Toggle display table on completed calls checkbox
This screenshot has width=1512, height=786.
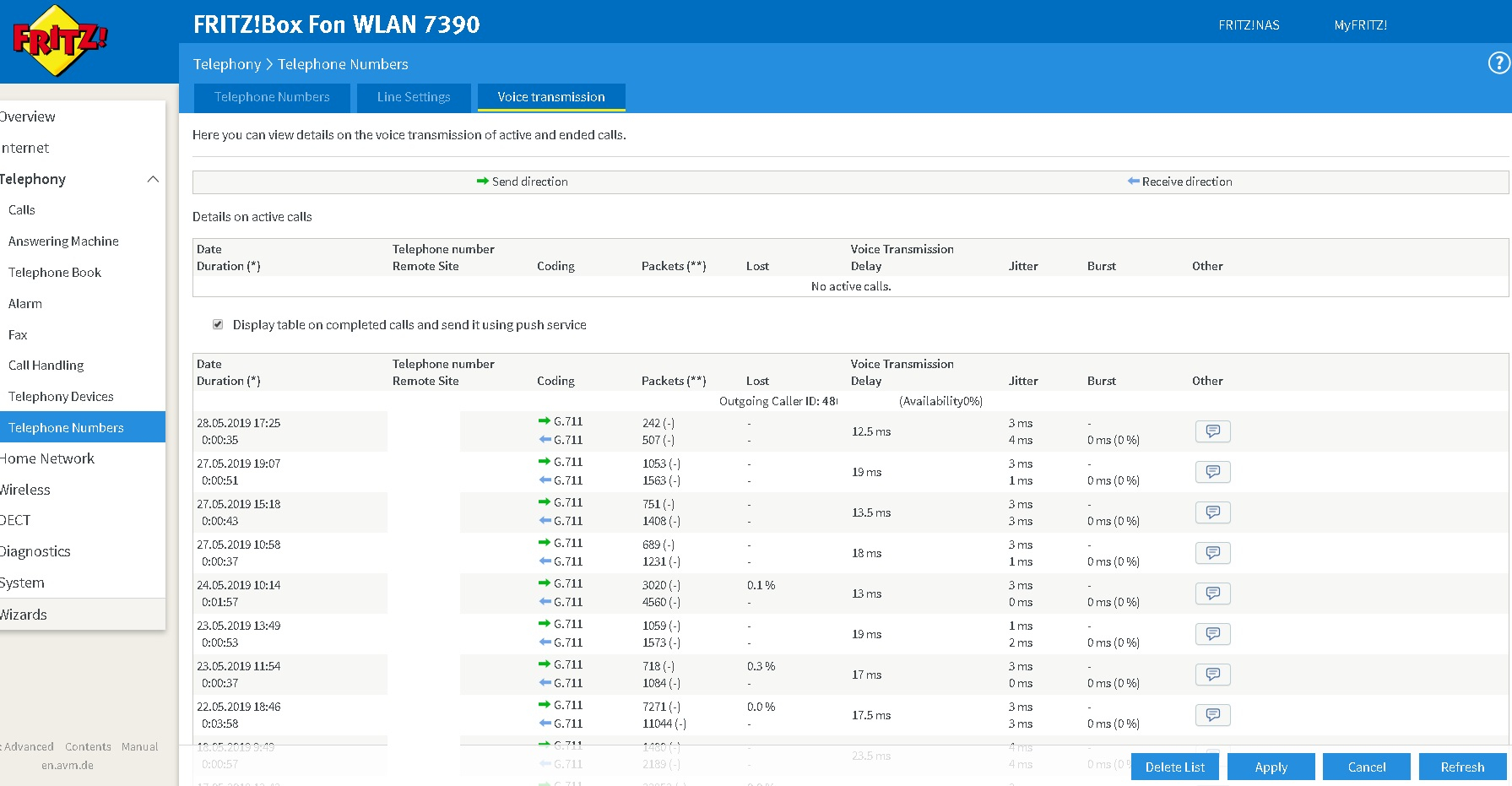tap(218, 324)
